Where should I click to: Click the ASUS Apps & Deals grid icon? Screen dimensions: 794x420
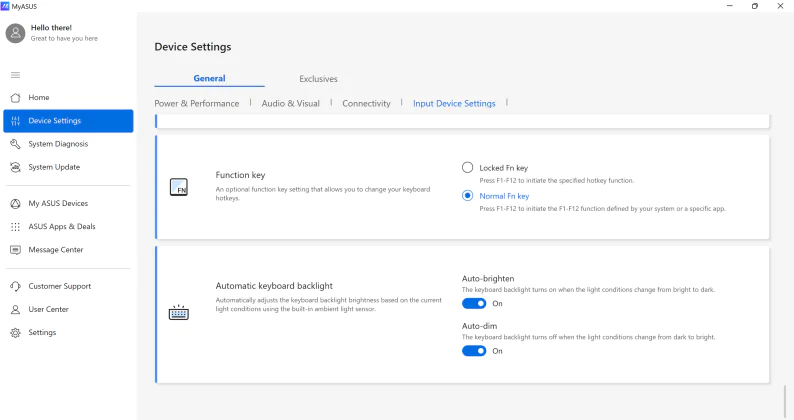[16, 226]
